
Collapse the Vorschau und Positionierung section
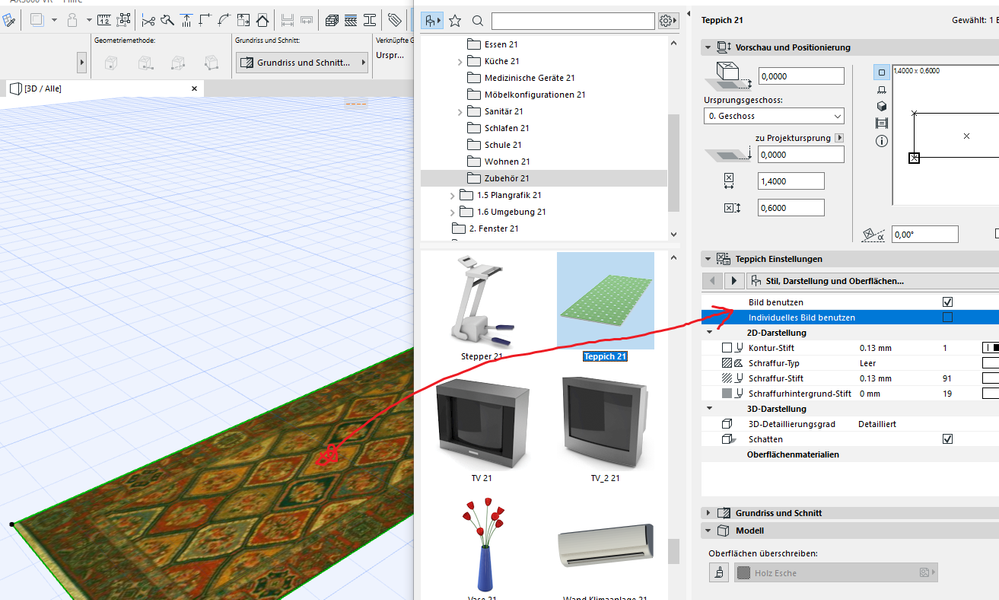(708, 47)
